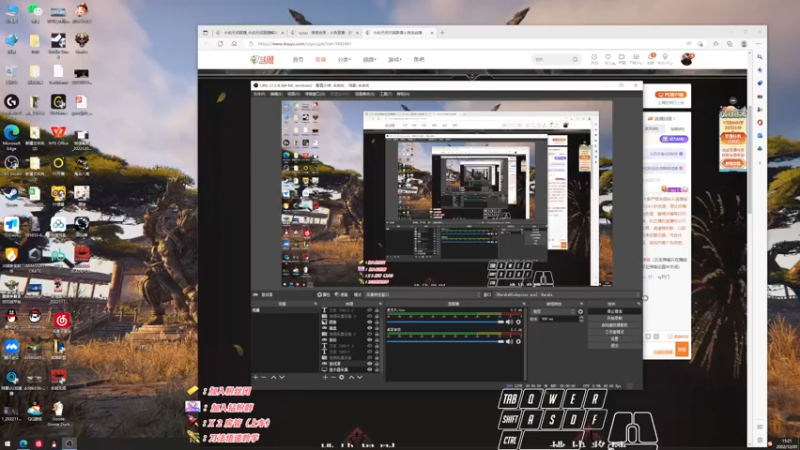Click 停止推流 button in OBS controls
This screenshot has height=450, width=800.
[x=614, y=311]
